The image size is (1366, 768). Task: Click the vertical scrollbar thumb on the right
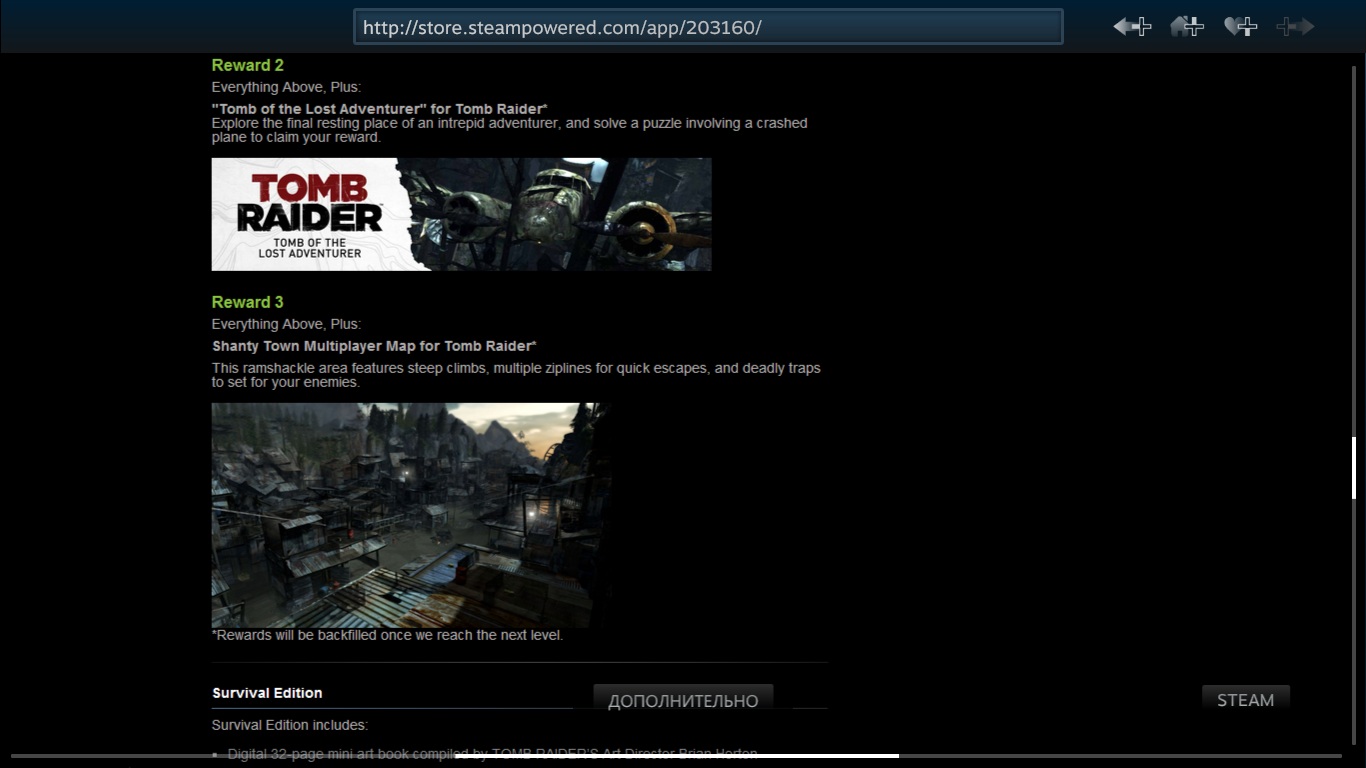(1354, 468)
